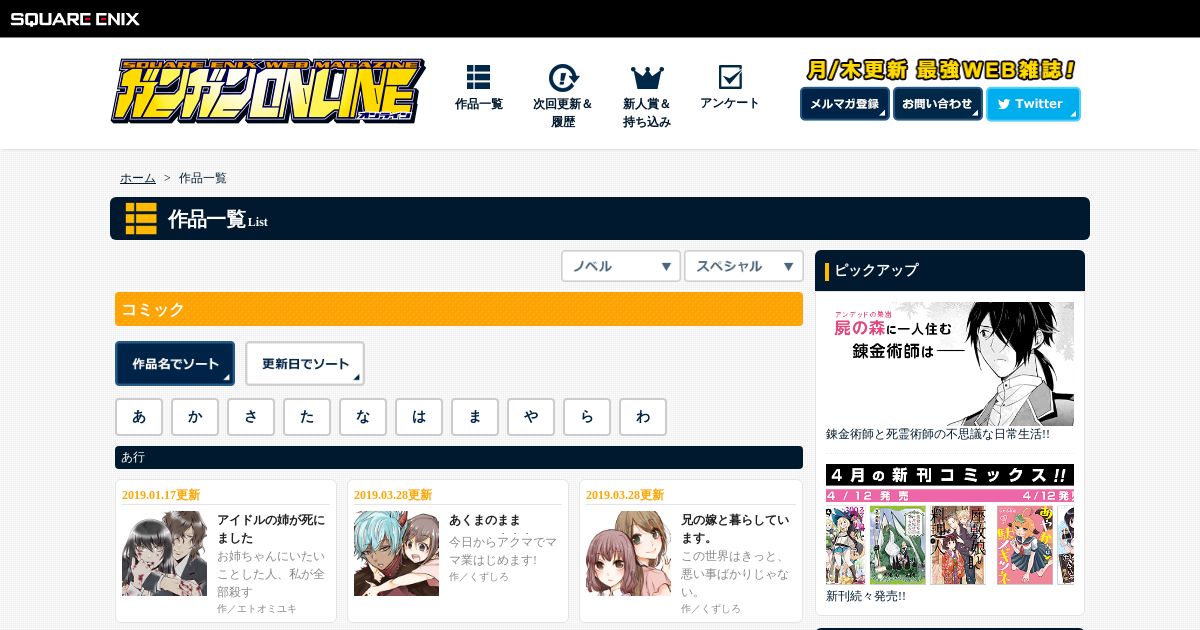The width and height of the screenshot is (1200, 630).
Task: Jump to た row
Action: [307, 417]
